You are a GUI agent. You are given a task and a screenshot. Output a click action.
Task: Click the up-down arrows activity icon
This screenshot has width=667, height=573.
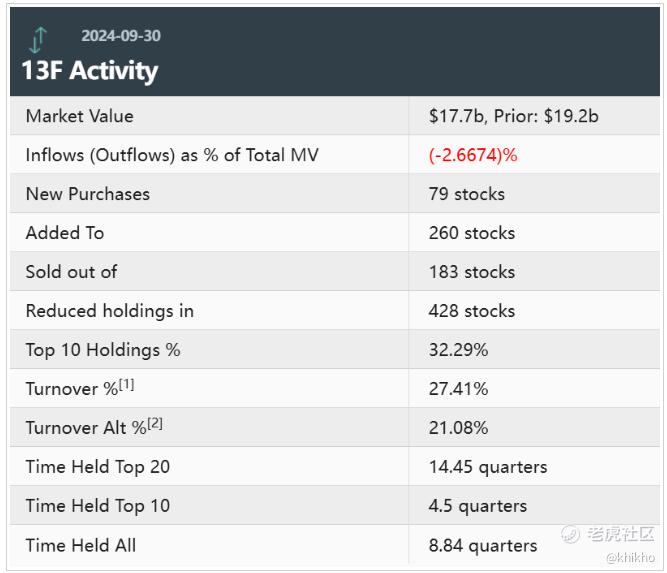click(x=37, y=39)
